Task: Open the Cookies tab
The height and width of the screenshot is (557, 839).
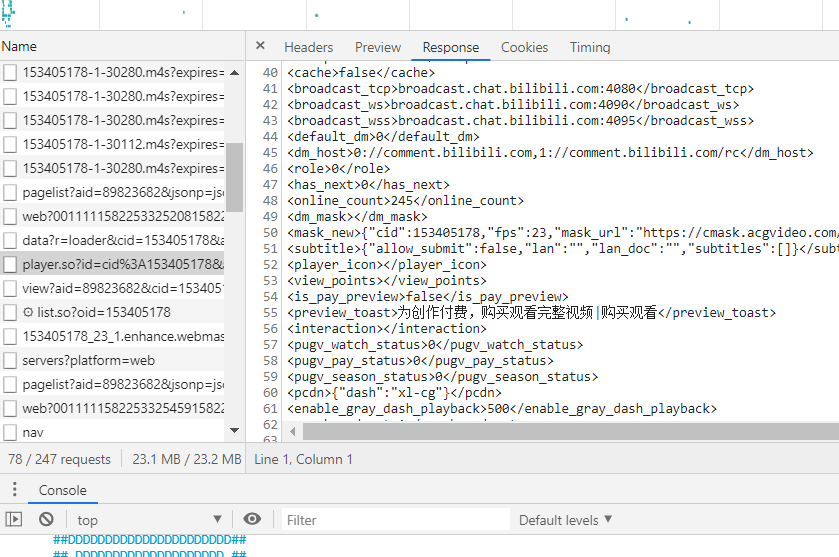Action: coord(524,47)
